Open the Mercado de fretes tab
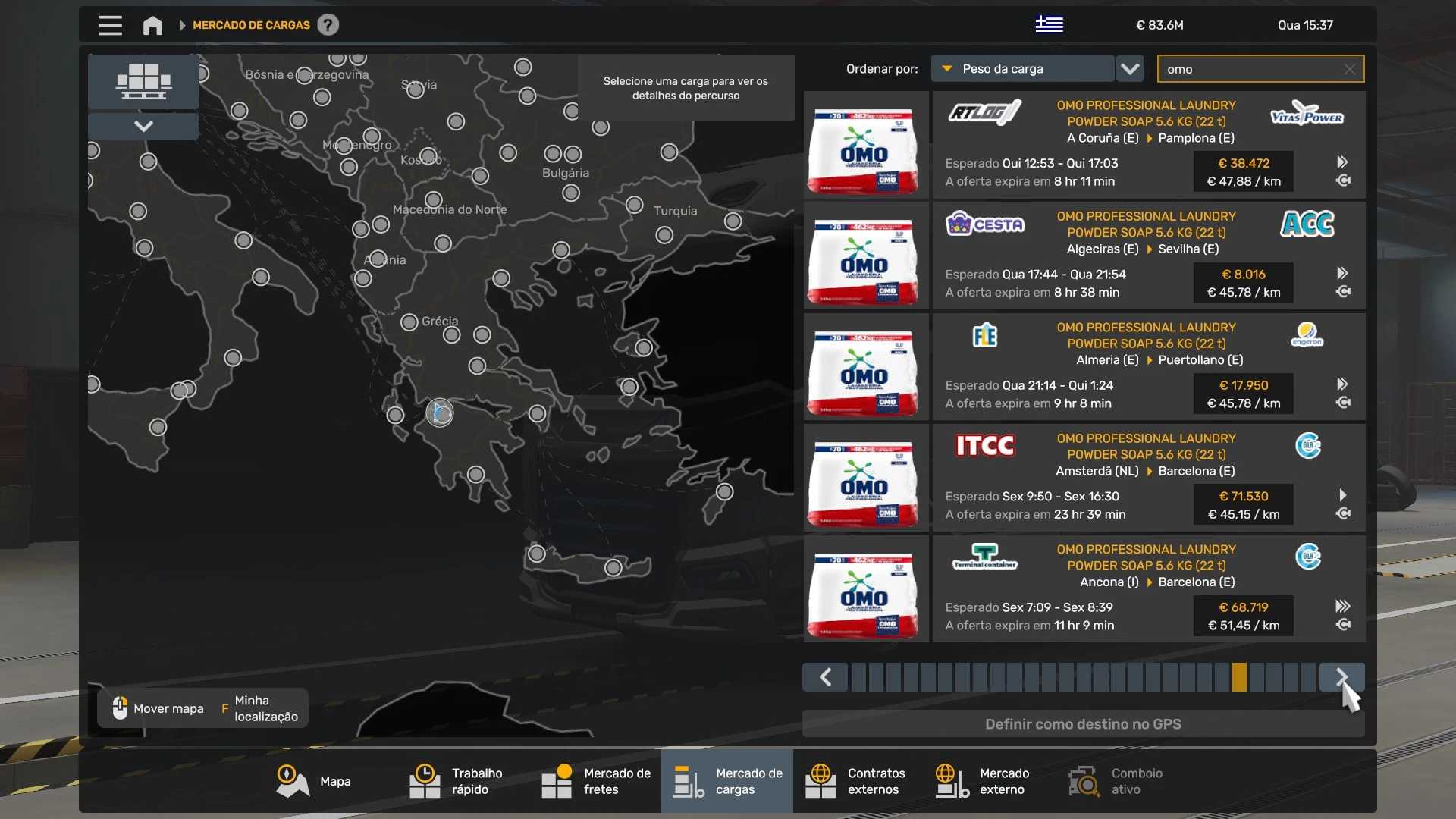The height and width of the screenshot is (819, 1456). click(x=596, y=782)
